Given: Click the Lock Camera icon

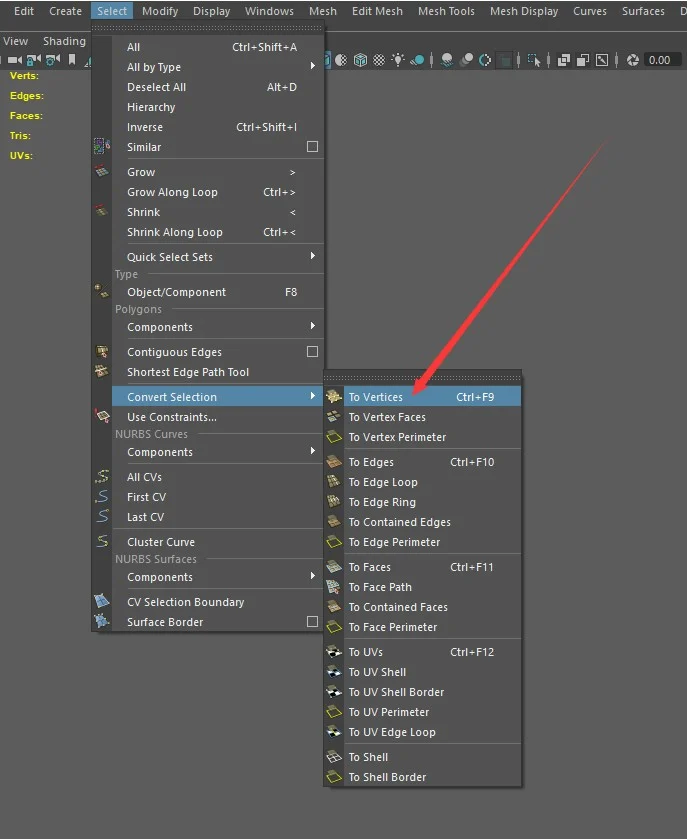Looking at the screenshot, I should click(x=34, y=60).
